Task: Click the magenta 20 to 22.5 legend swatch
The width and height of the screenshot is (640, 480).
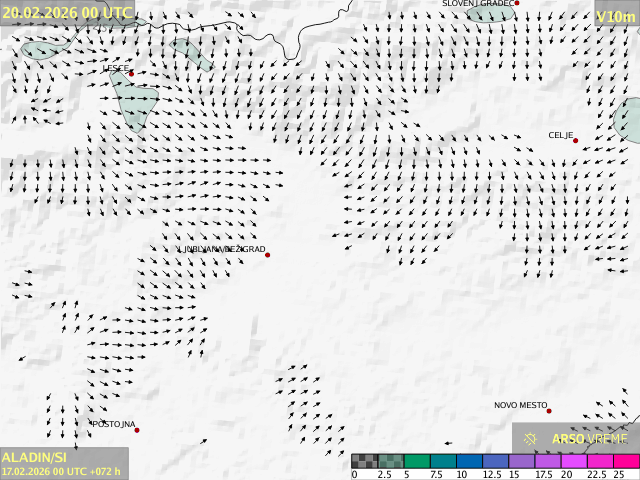Action: [x=573, y=461]
